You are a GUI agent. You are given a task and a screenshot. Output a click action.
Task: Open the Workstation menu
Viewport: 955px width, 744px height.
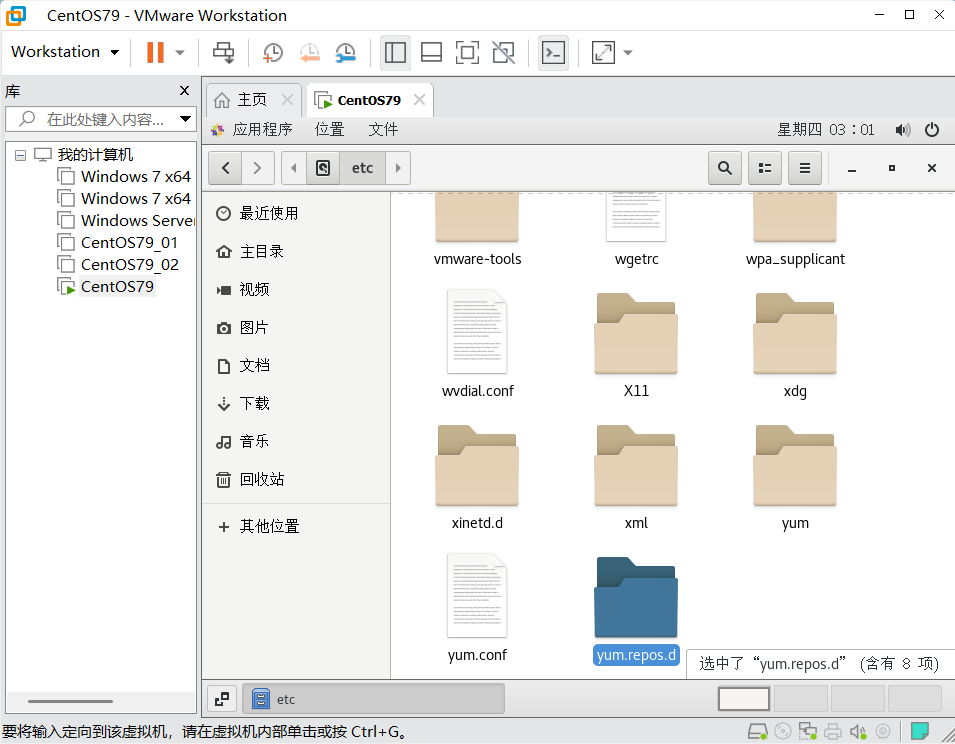point(65,52)
